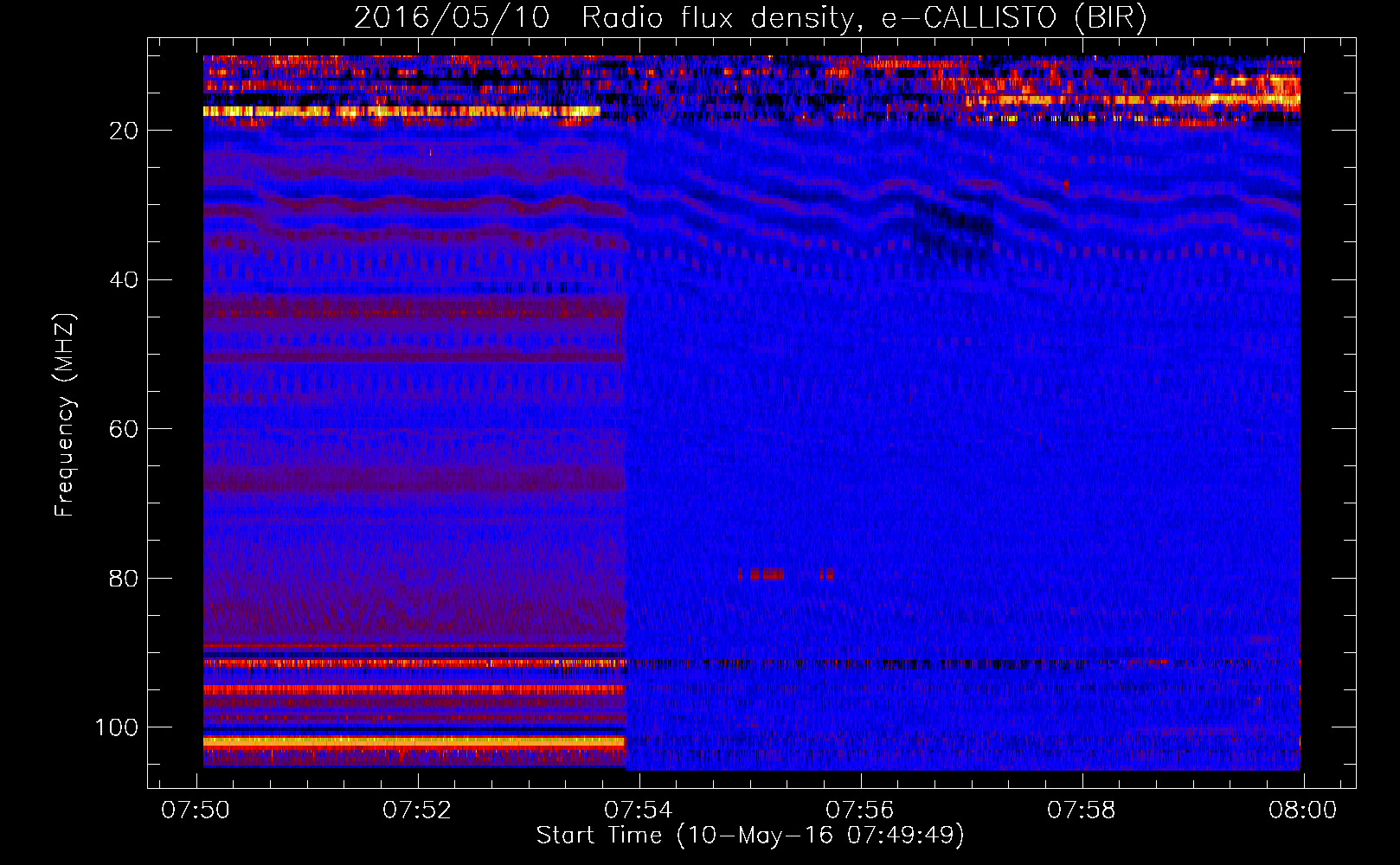Click the 07:56 time tick label
Screen dimensions: 1400x865
[x=860, y=811]
